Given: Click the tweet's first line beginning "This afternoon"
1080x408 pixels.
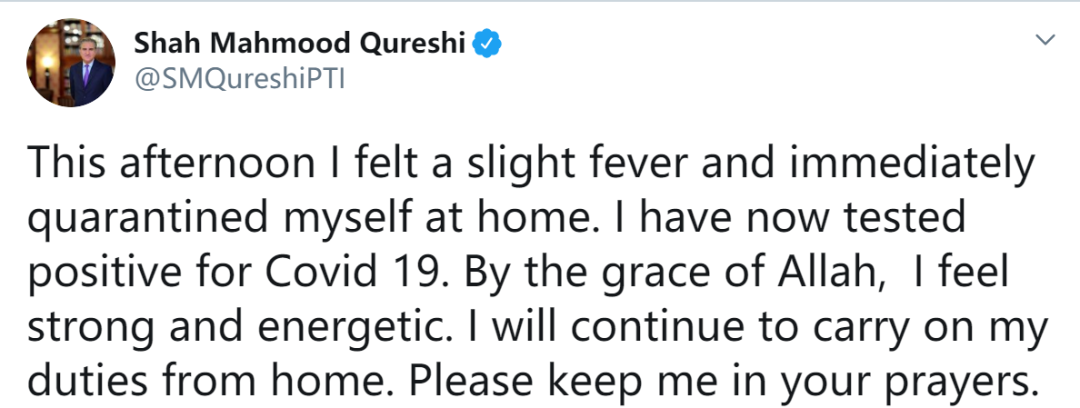Looking at the screenshot, I should point(530,163).
